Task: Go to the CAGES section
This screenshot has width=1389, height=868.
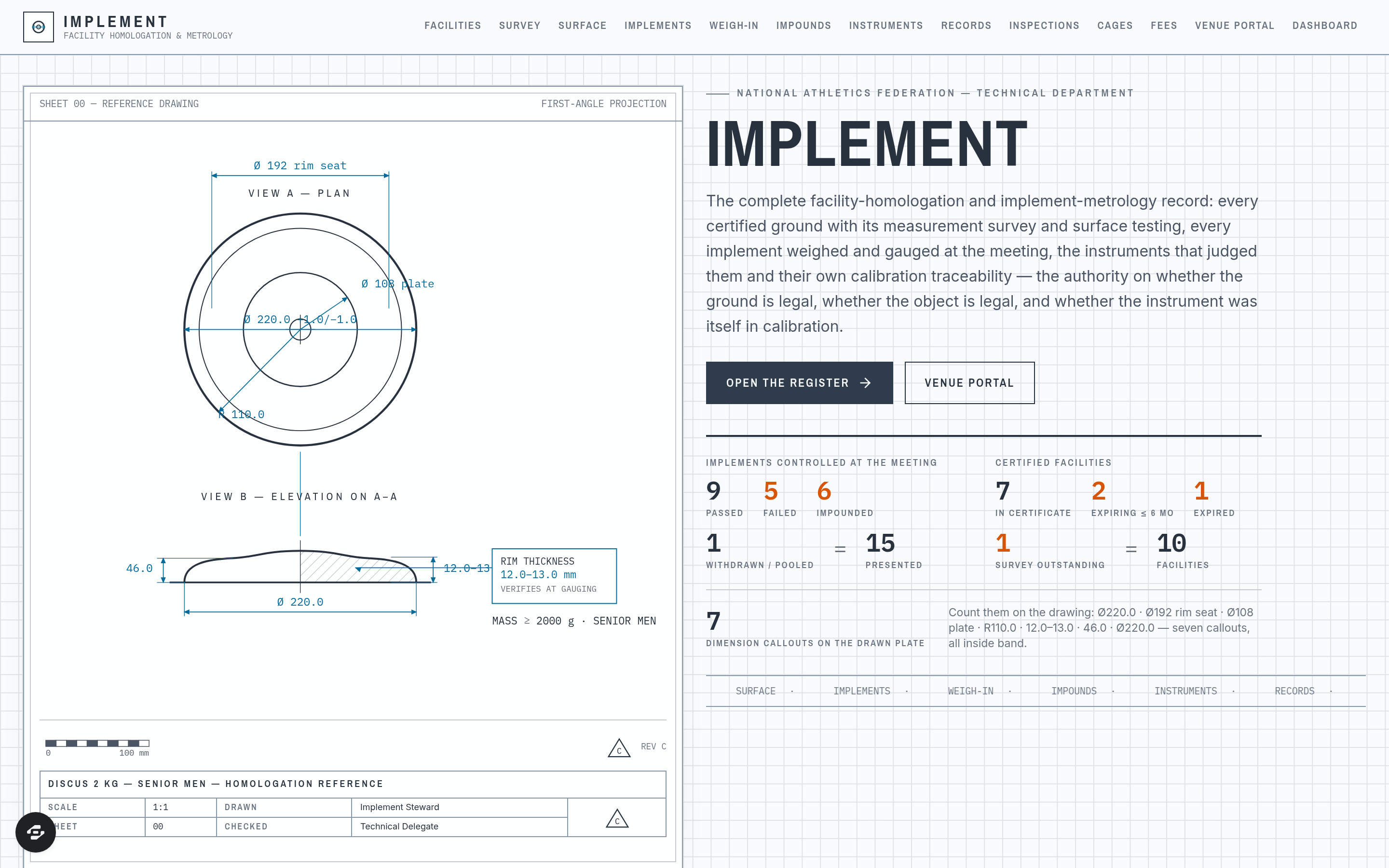Action: tap(1115, 26)
